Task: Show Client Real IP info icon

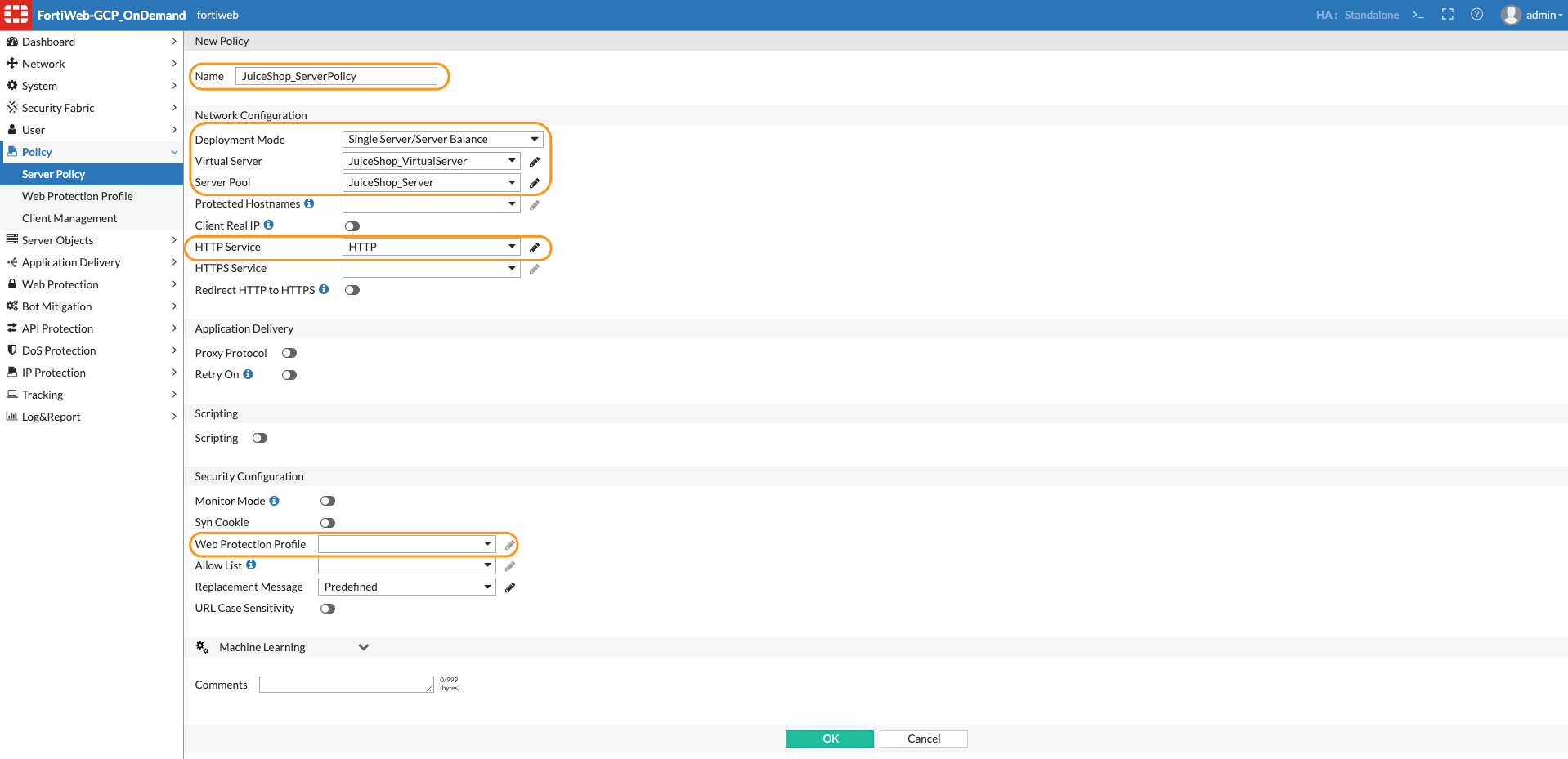Action: click(x=269, y=225)
